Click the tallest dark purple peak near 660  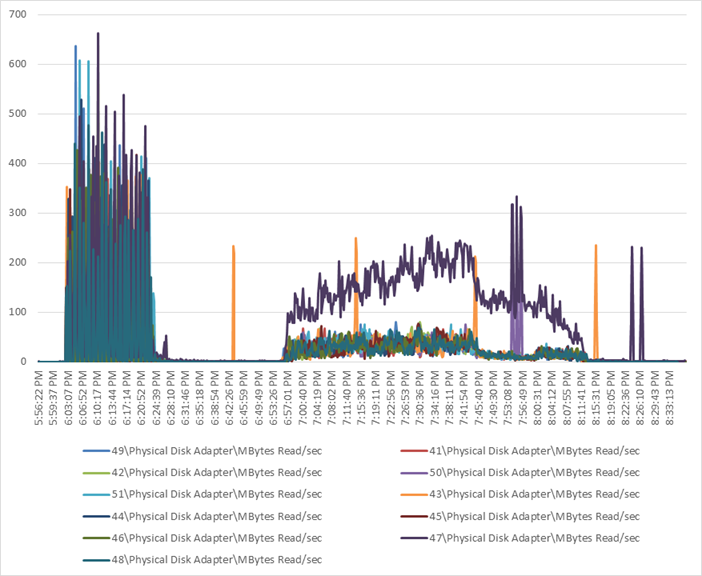point(98,34)
